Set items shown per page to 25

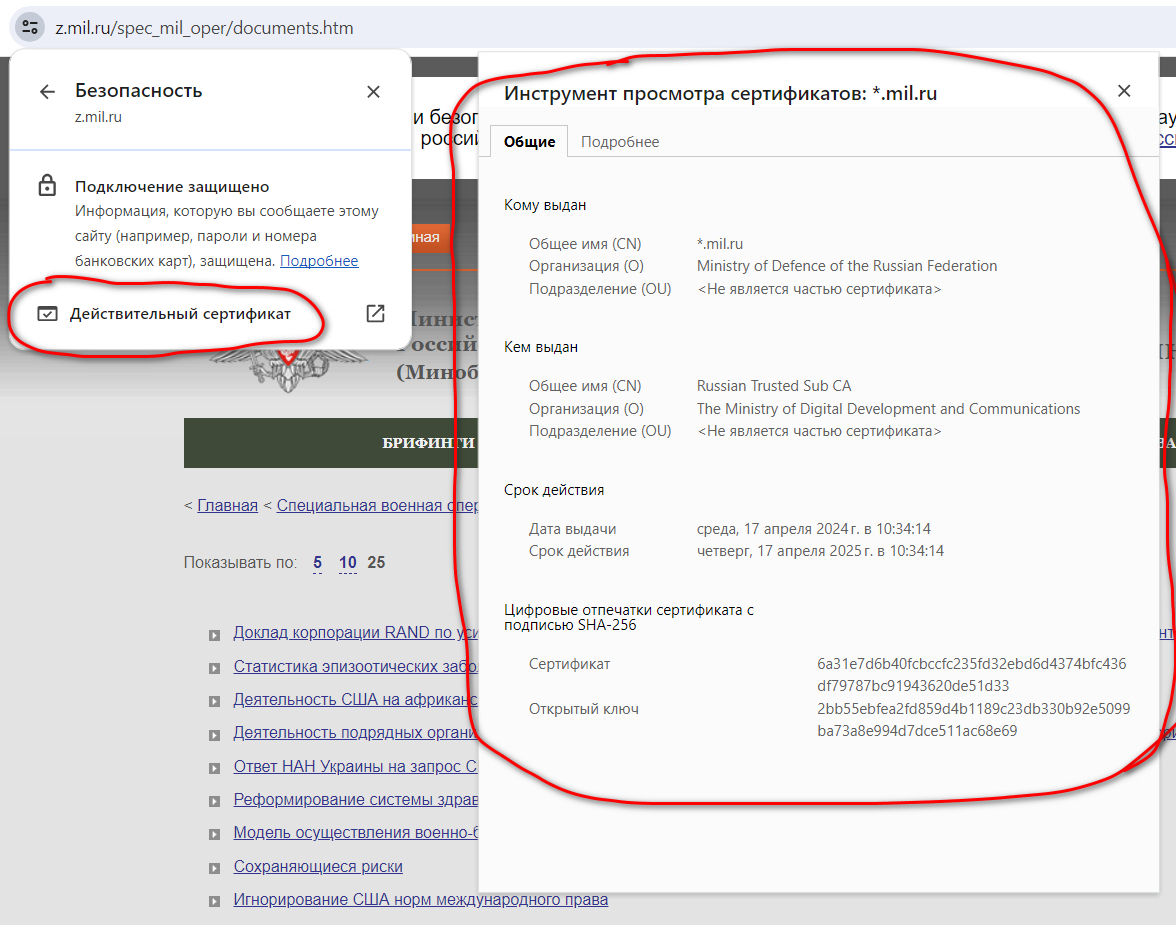pyautogui.click(x=376, y=563)
